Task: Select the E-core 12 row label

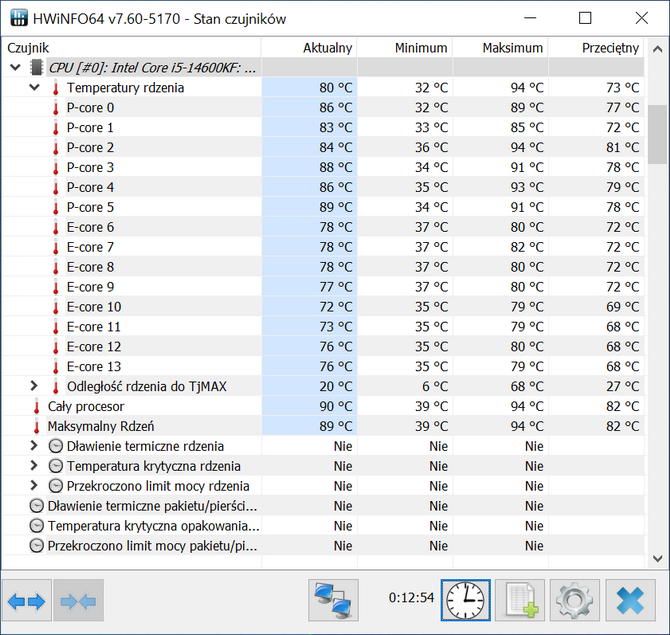Action: pos(94,347)
